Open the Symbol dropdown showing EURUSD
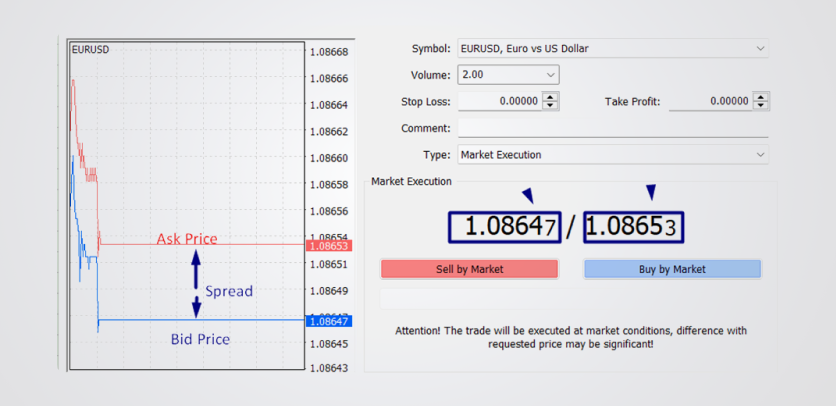The image size is (836, 406). [x=612, y=48]
